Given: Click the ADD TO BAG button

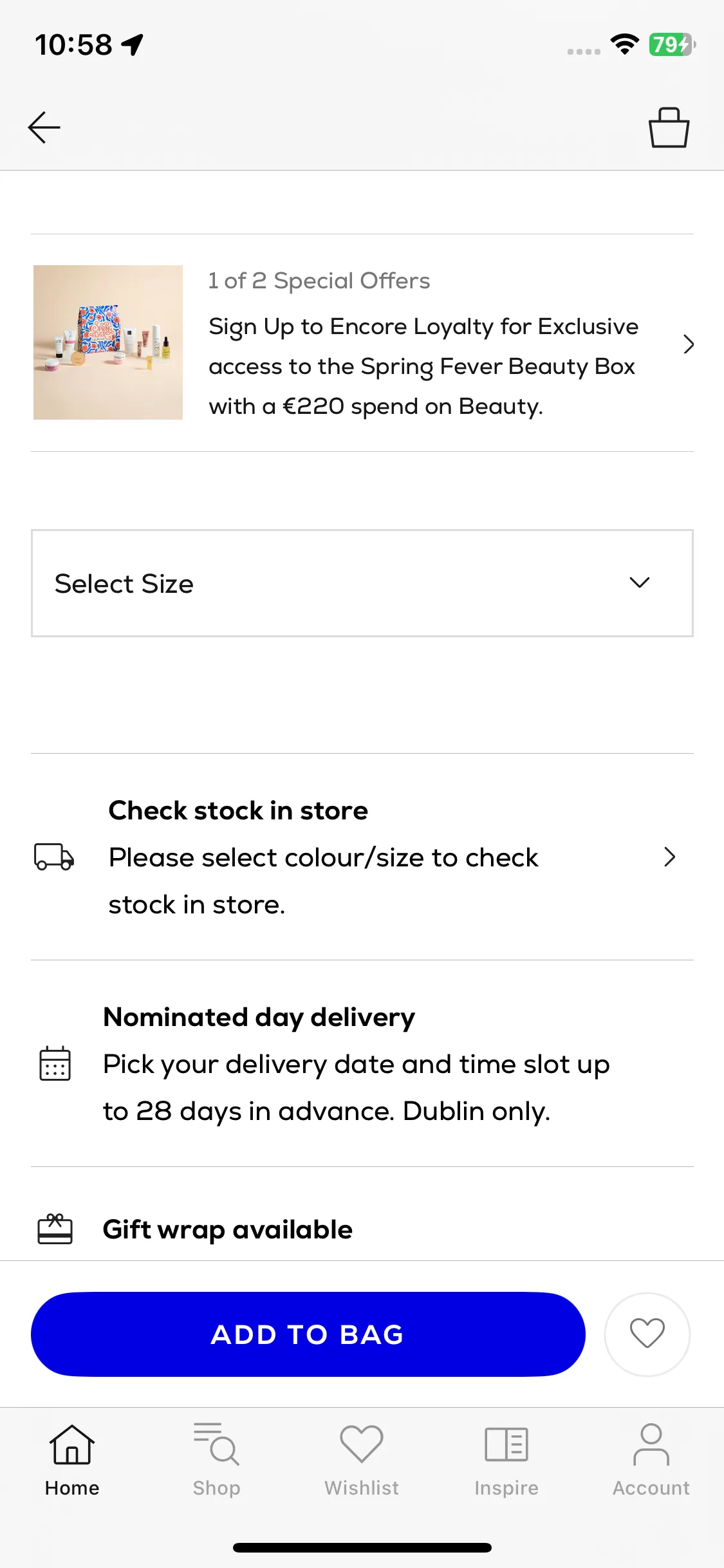Looking at the screenshot, I should (x=308, y=1334).
